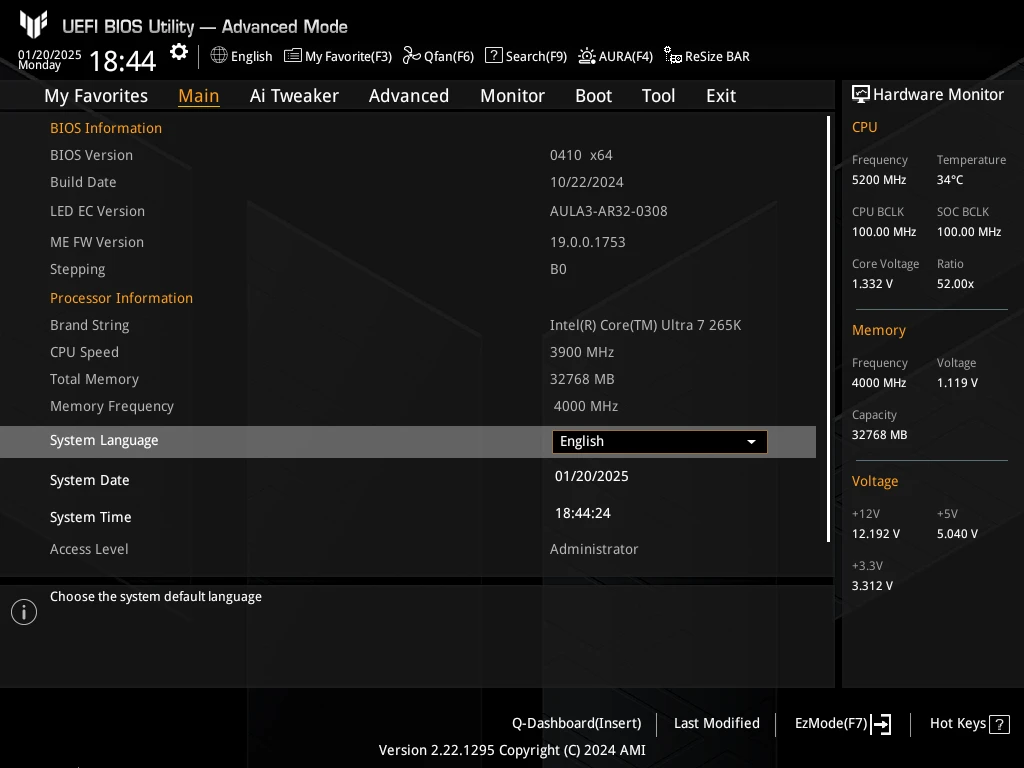Select the Exit tab
The width and height of the screenshot is (1024, 768).
click(x=721, y=95)
